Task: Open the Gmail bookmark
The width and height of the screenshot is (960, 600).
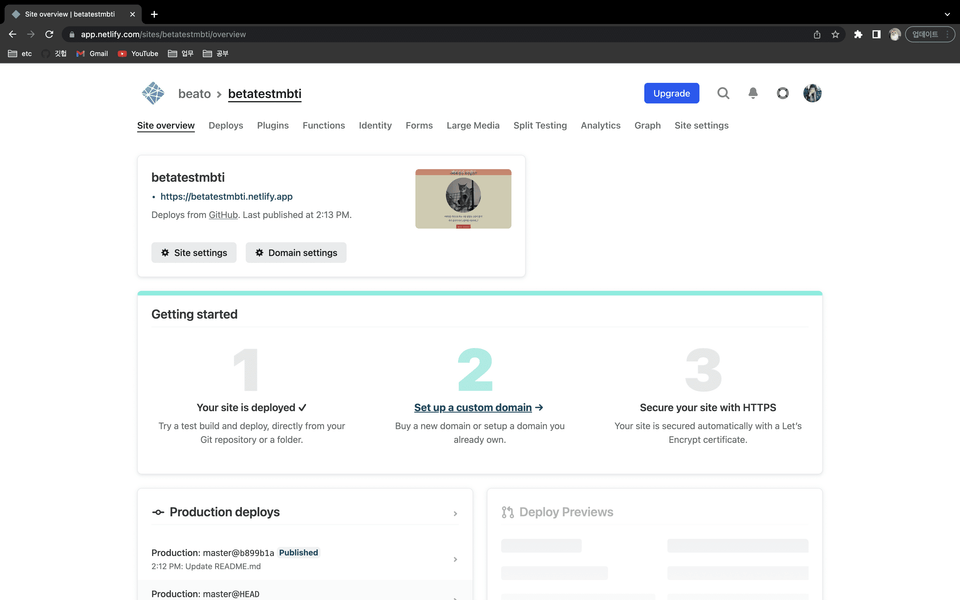Action: click(x=92, y=53)
